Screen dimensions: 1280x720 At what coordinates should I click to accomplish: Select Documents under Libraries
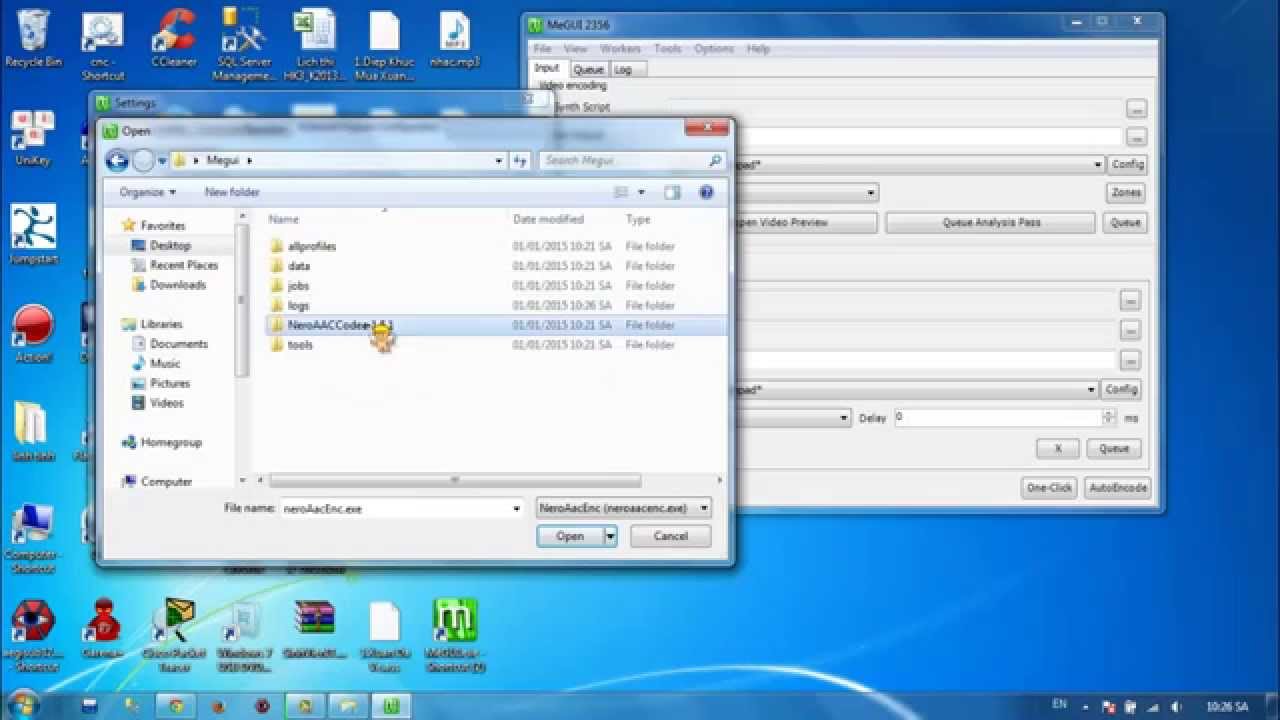(x=178, y=344)
